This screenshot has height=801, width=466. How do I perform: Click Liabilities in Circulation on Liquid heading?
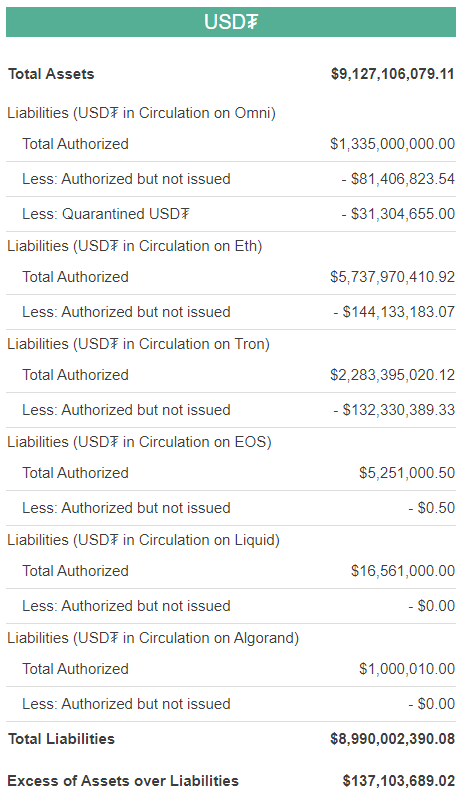[x=144, y=540]
